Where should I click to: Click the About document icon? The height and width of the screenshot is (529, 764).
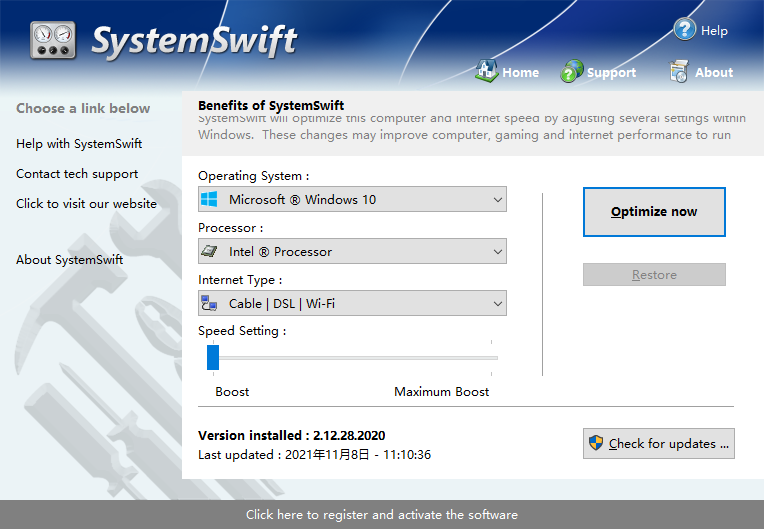click(x=679, y=71)
